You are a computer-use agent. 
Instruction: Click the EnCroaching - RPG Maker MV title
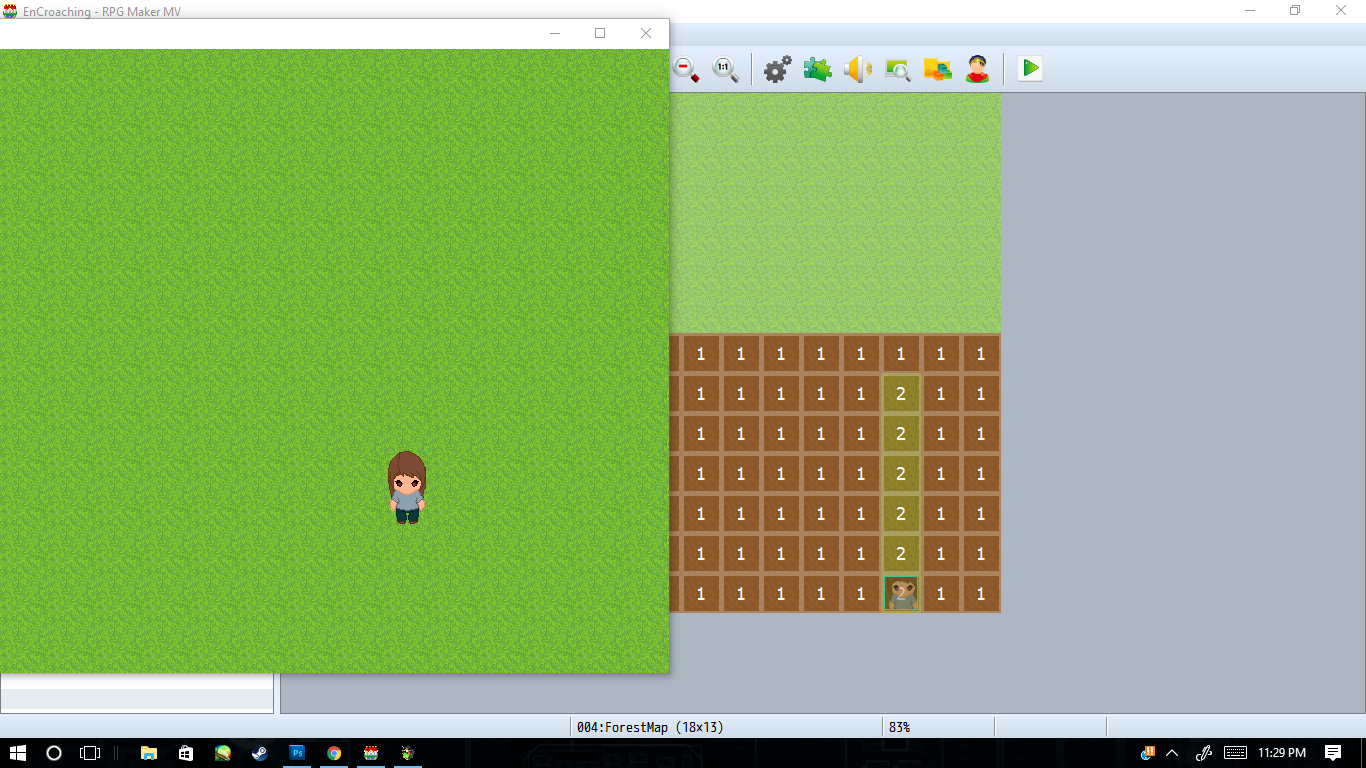pyautogui.click(x=102, y=12)
